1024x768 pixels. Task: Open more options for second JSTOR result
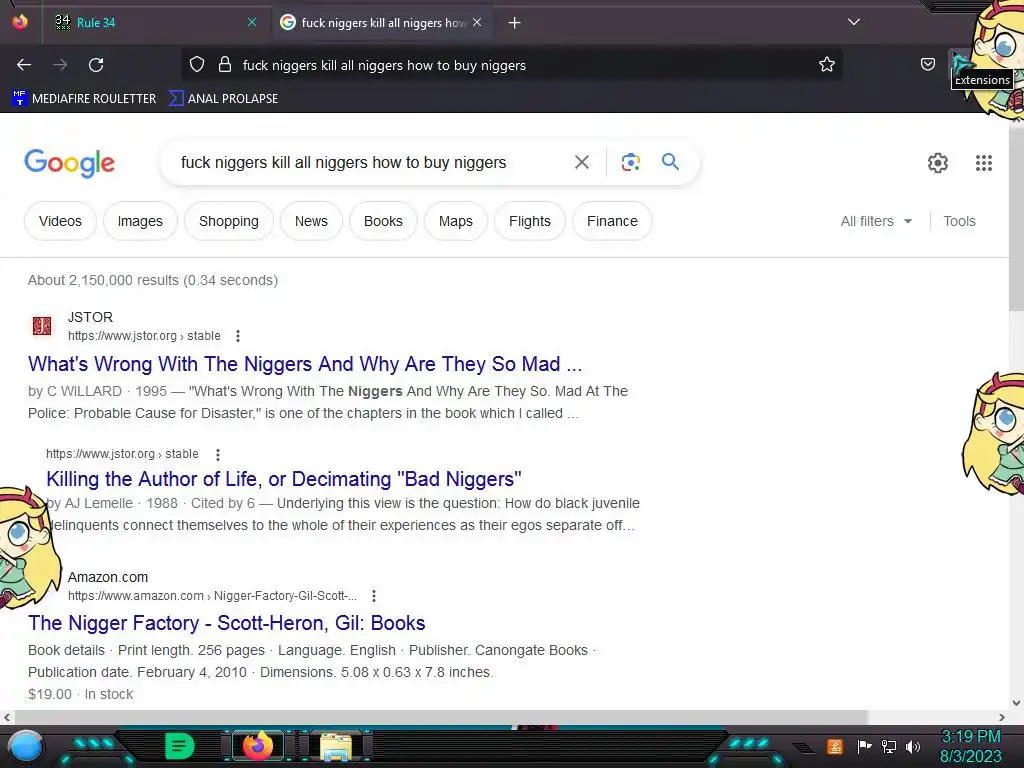[x=217, y=454]
